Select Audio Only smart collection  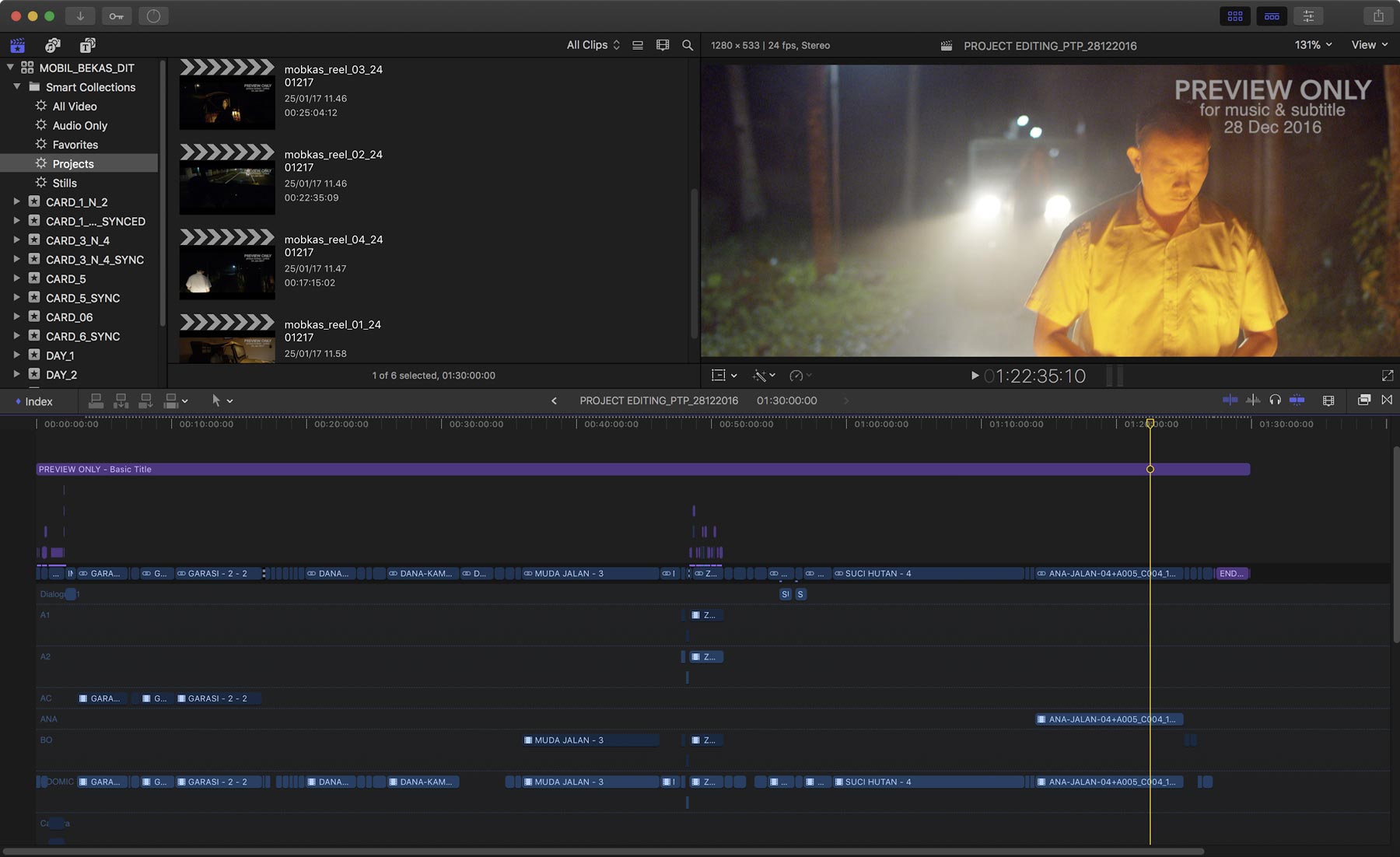(x=79, y=125)
